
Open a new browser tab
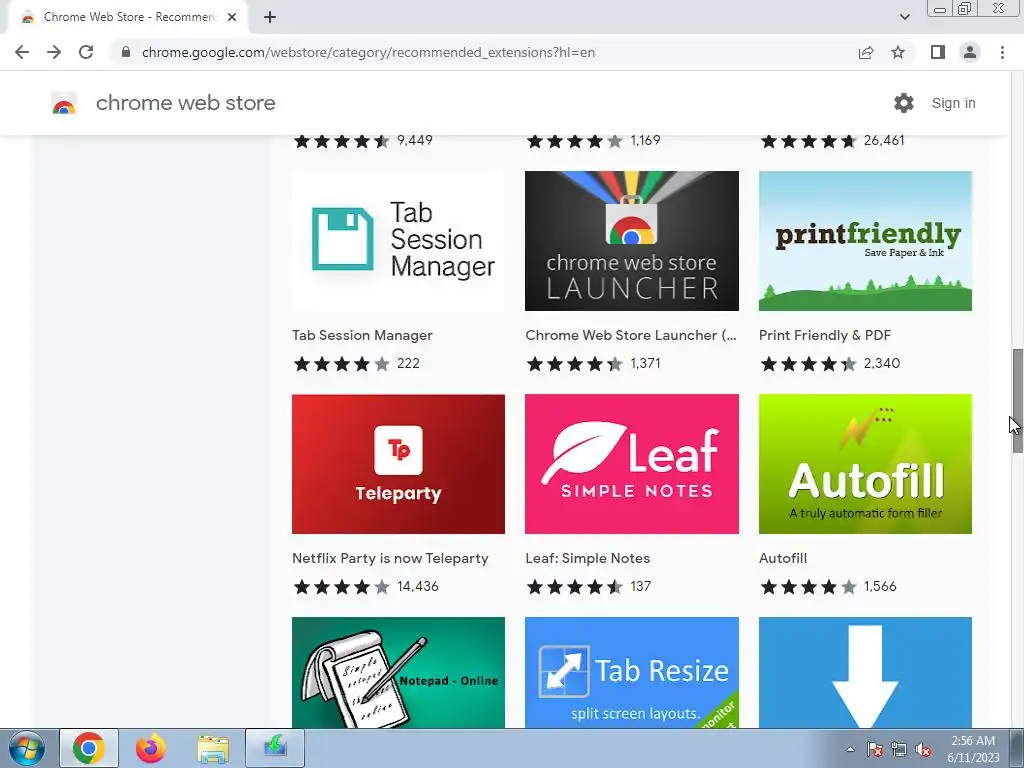tap(270, 17)
